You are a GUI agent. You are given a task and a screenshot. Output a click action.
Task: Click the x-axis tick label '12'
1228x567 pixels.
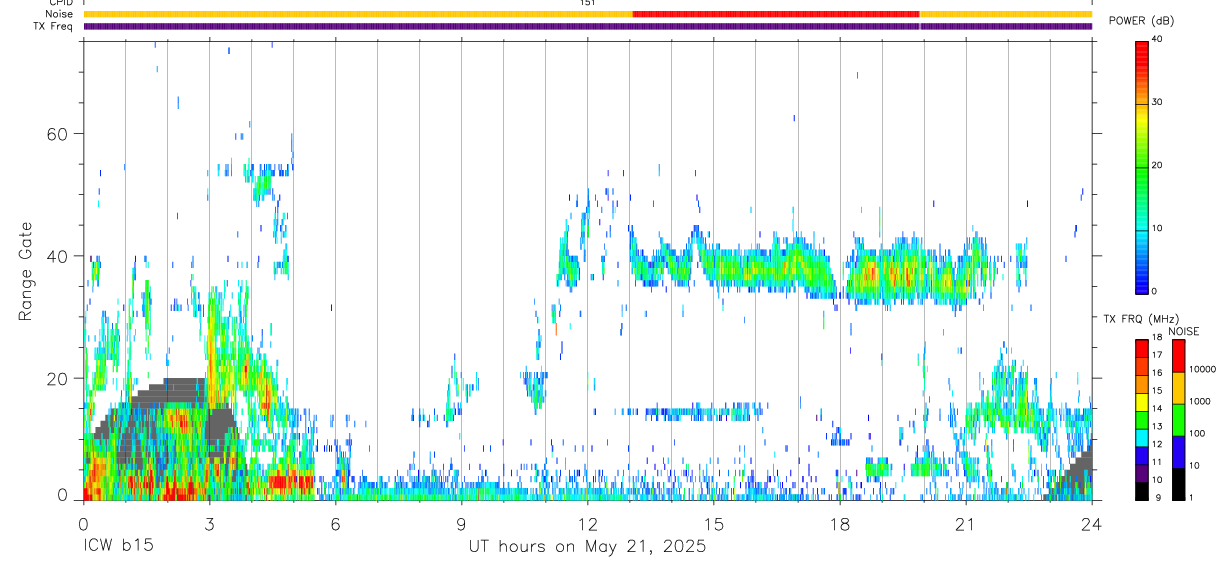[x=587, y=524]
